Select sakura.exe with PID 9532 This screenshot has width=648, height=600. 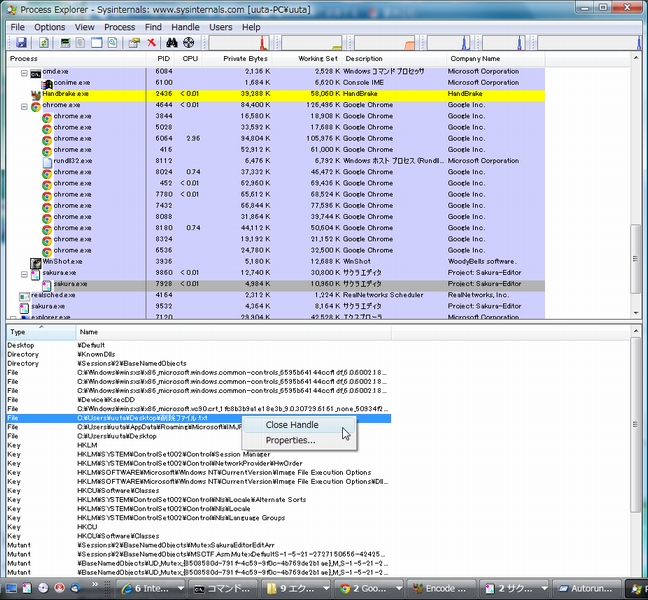pyautogui.click(x=276, y=306)
